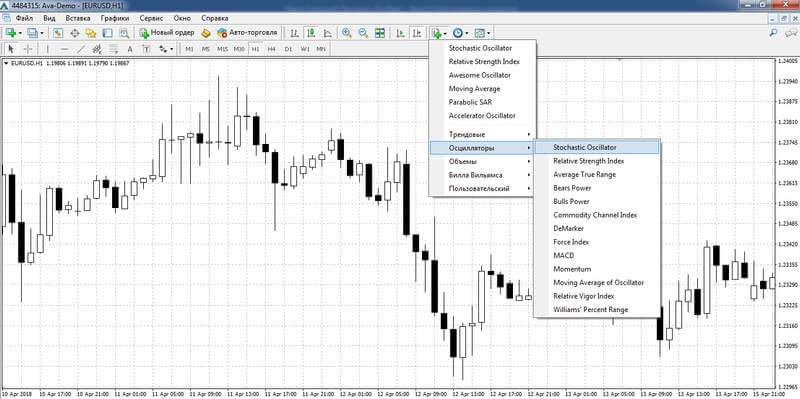Open the Справка menu
This screenshot has height=399, width=800.
coord(215,18)
